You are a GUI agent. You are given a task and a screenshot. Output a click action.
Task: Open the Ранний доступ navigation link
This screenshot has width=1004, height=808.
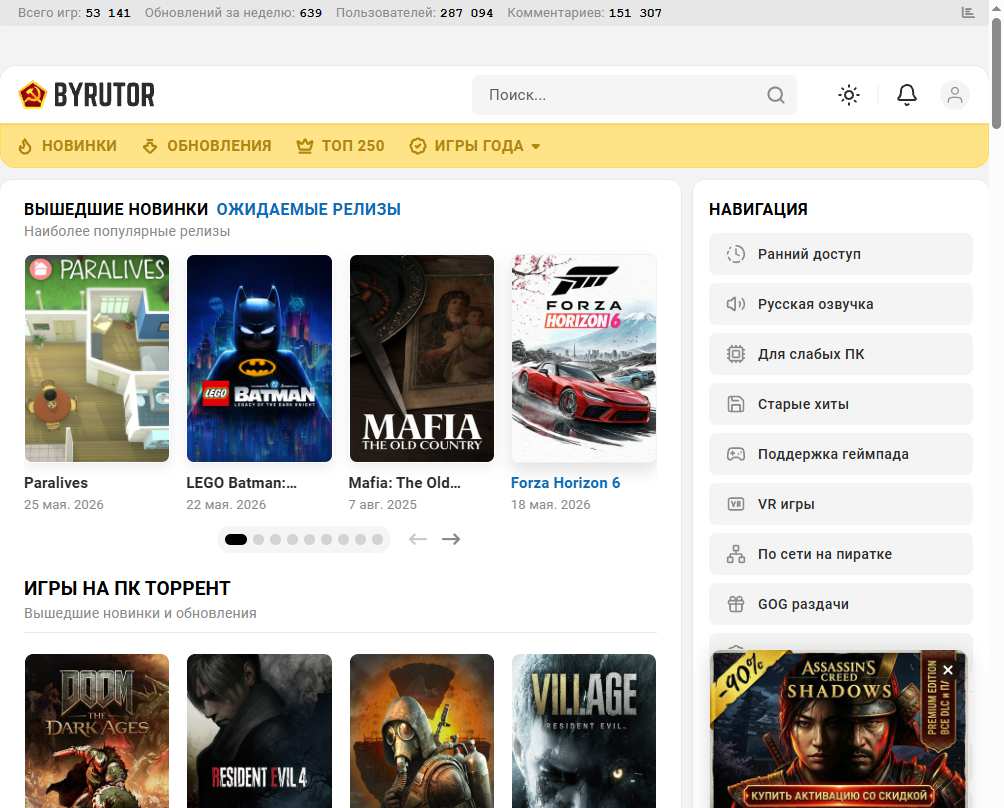(x=841, y=254)
